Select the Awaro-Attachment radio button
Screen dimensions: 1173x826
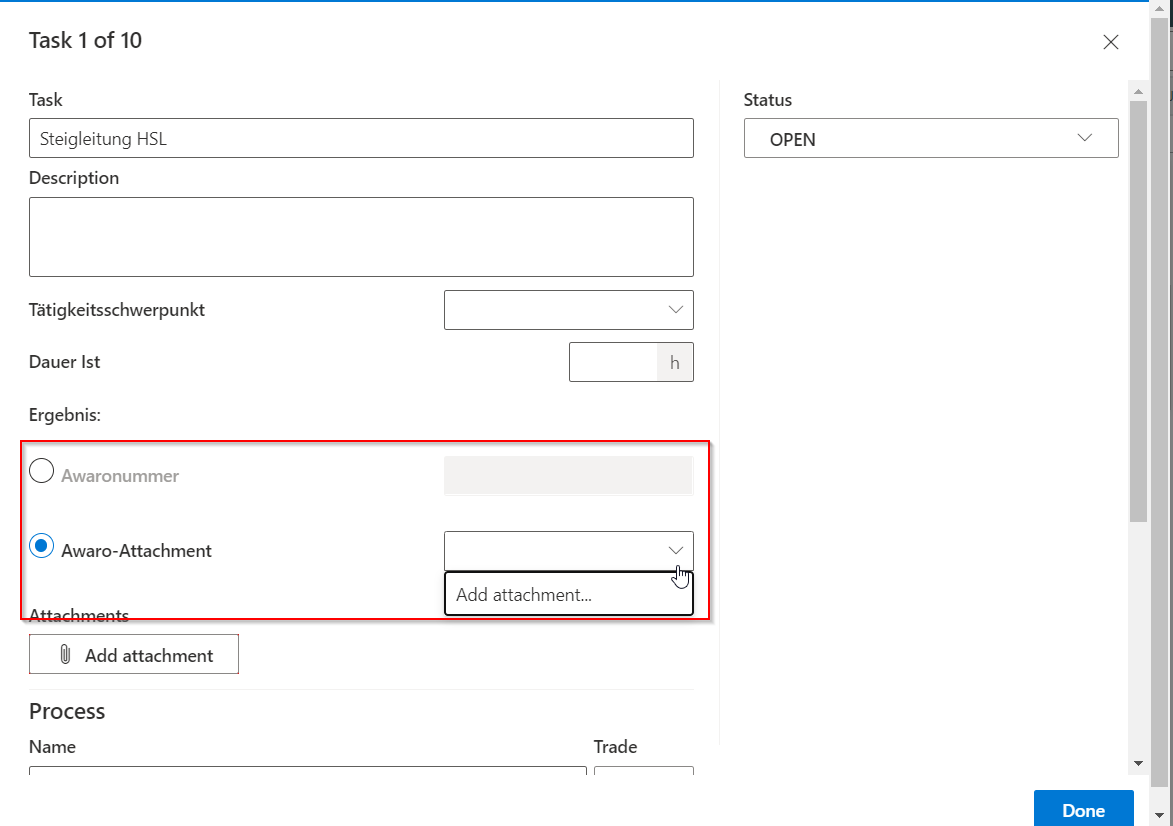click(x=41, y=546)
